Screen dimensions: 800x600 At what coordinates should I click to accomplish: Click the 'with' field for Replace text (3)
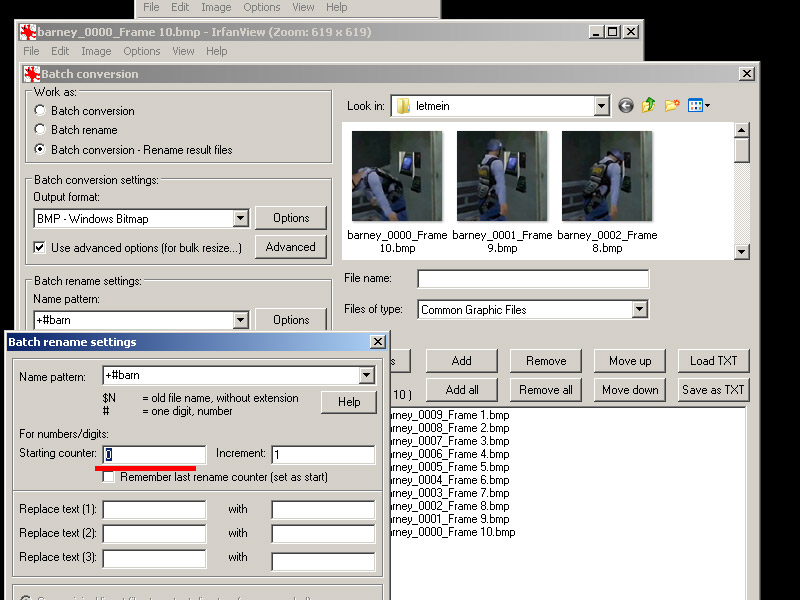(323, 561)
